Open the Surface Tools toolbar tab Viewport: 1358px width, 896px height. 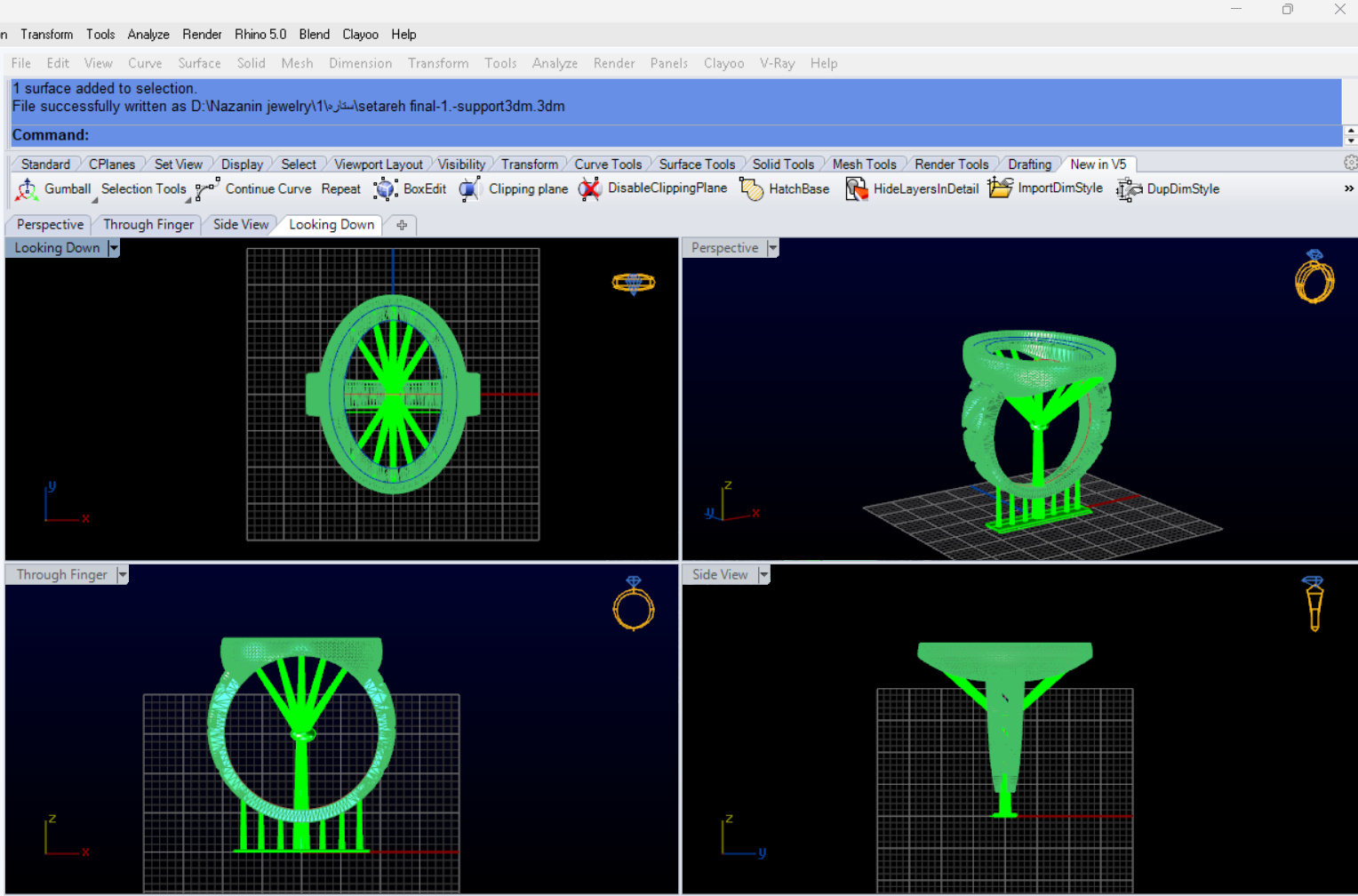pyautogui.click(x=696, y=164)
